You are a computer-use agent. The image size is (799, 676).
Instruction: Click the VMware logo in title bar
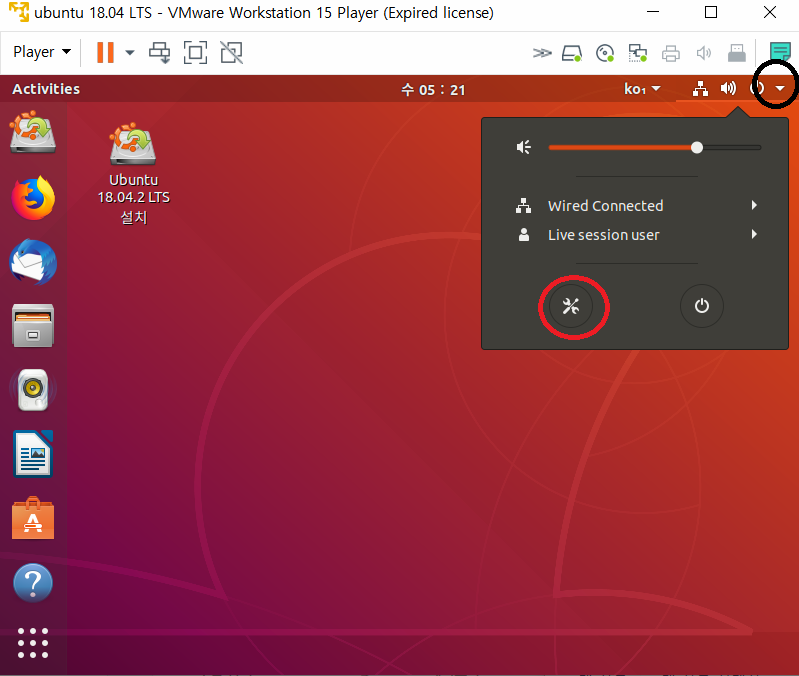tap(19, 12)
